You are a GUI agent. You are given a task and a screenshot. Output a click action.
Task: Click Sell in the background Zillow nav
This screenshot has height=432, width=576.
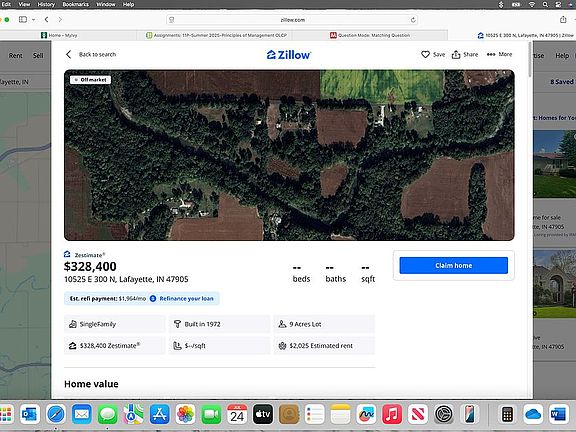pyautogui.click(x=38, y=55)
